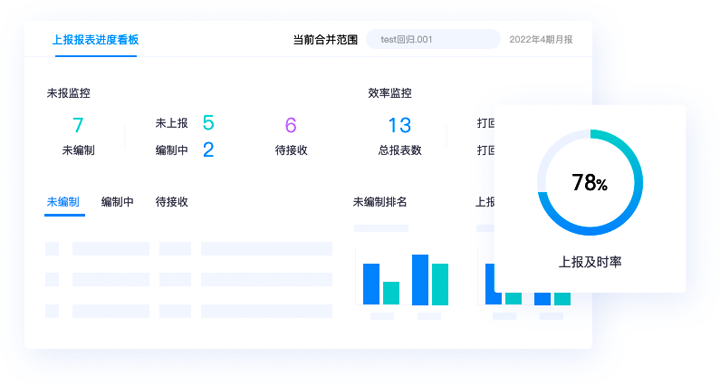
Task: Select the first placeholder row in the list
Action: 189,249
